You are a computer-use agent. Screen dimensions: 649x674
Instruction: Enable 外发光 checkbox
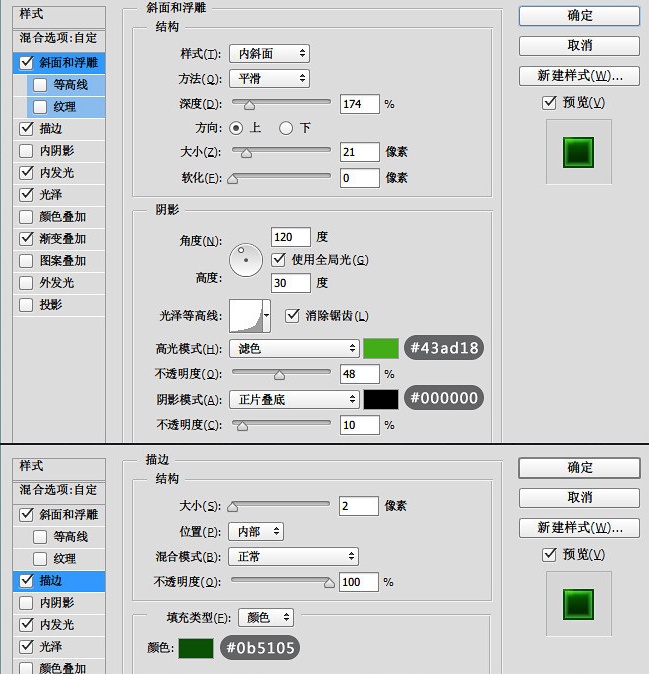click(27, 283)
